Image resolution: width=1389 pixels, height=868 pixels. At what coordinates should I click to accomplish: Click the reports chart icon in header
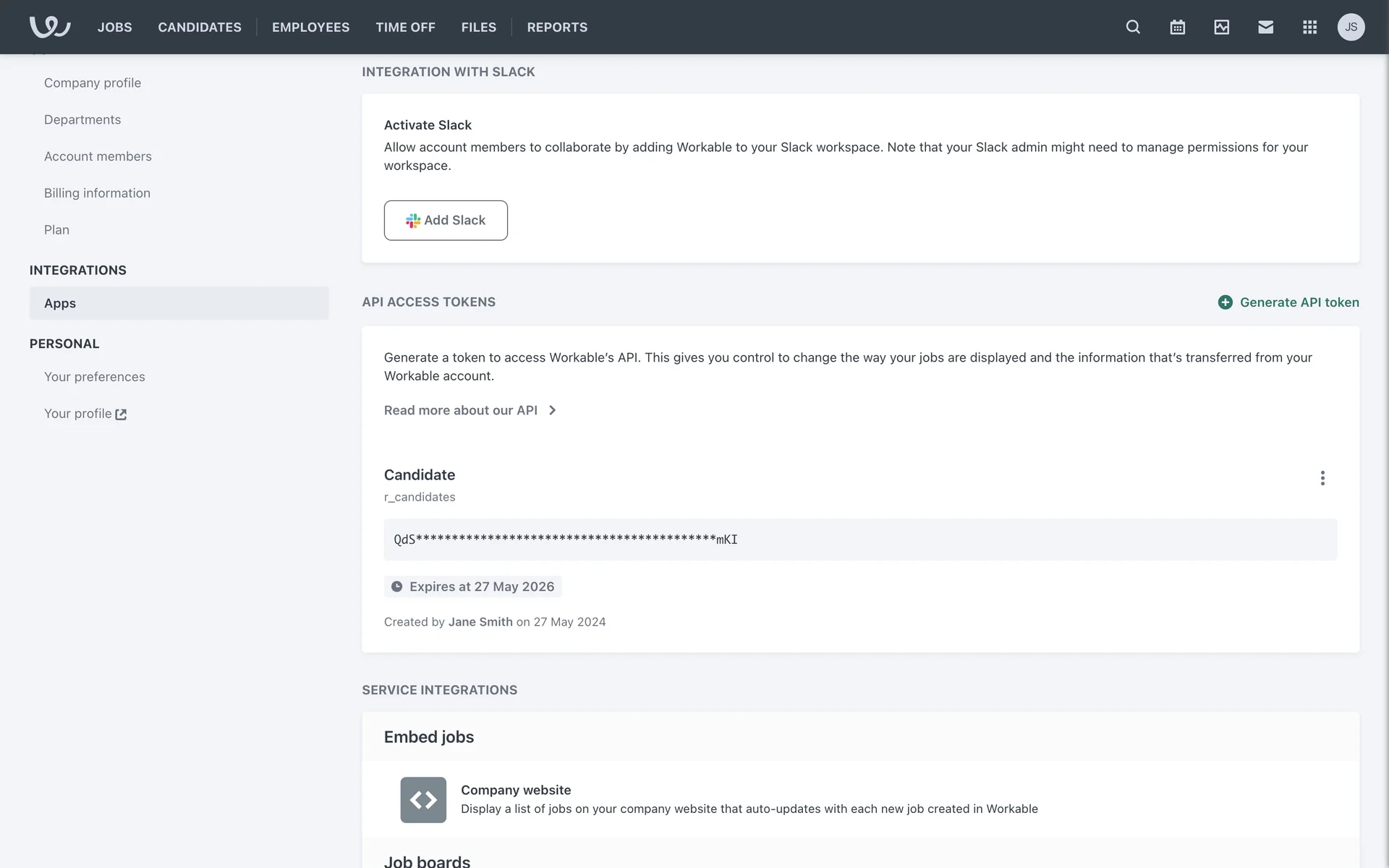tap(1221, 27)
